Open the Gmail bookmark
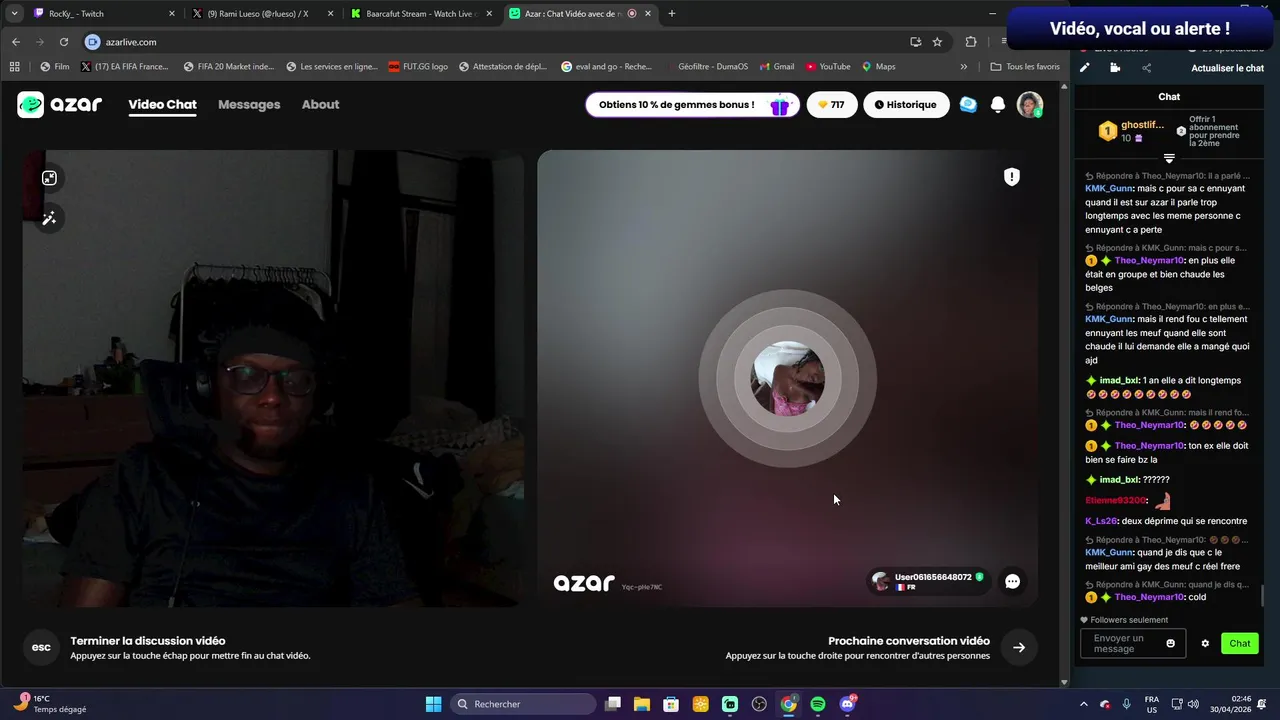The width and height of the screenshot is (1280, 720). point(776,67)
